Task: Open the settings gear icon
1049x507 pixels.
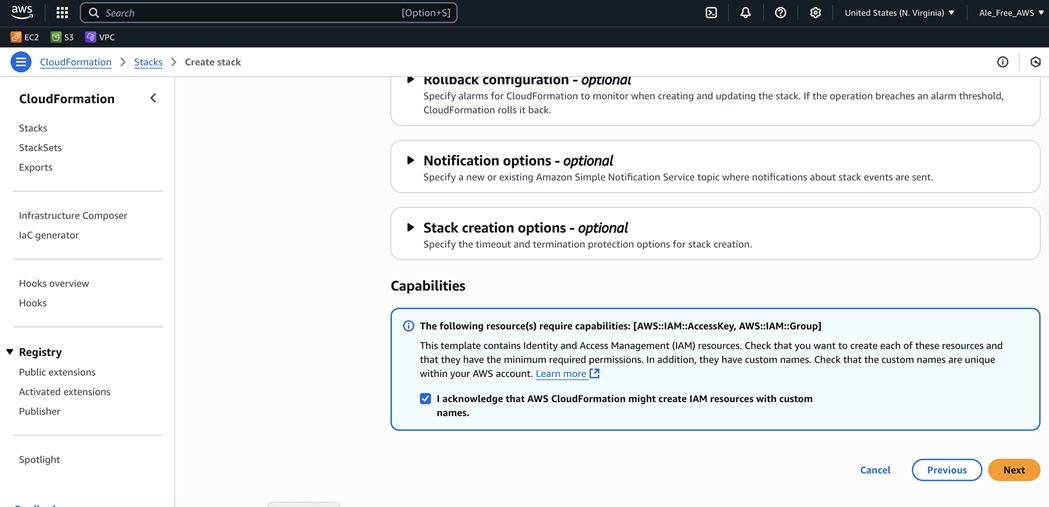Action: [815, 13]
